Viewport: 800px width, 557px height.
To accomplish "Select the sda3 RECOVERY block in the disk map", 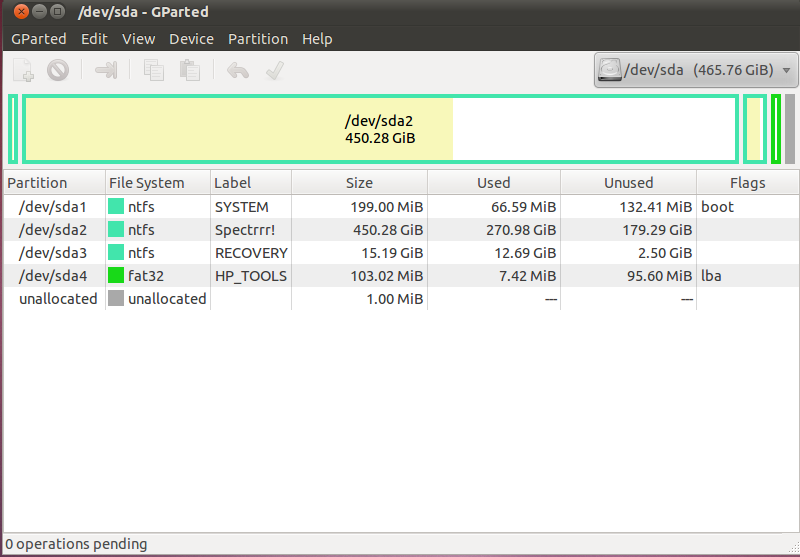I will pyautogui.click(x=755, y=129).
